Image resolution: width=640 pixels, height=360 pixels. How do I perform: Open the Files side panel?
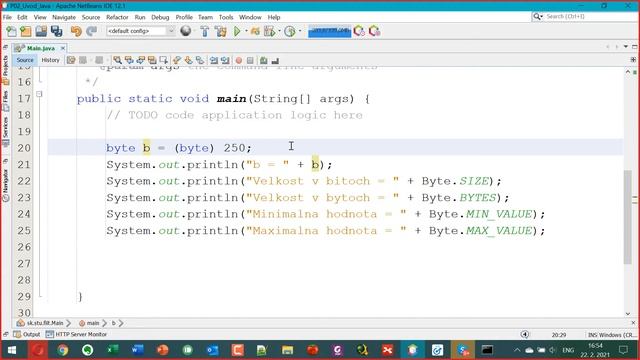tap(5, 101)
